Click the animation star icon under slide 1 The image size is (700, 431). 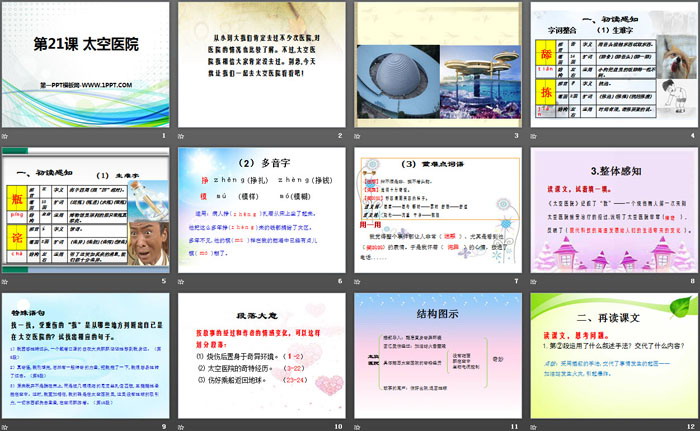pos(6,135)
